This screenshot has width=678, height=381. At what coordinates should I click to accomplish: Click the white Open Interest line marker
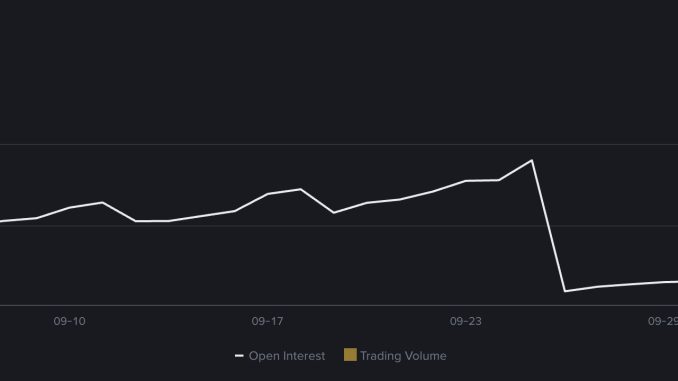(x=239, y=356)
